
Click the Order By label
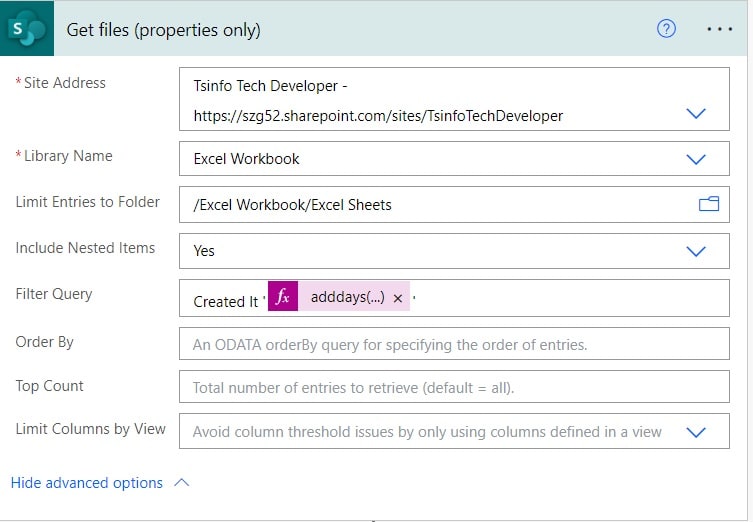coord(44,341)
